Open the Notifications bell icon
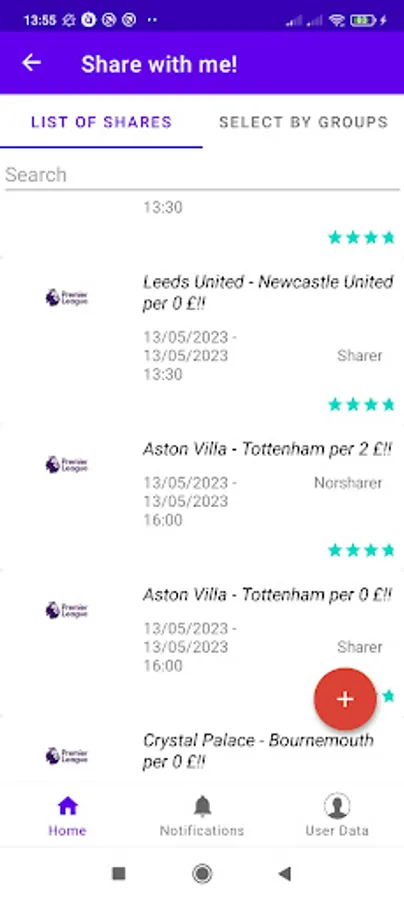Image resolution: width=404 pixels, height=900 pixels. (x=202, y=806)
